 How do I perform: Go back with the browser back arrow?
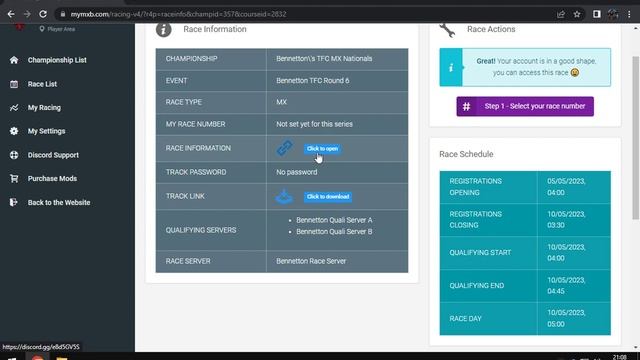tap(11, 14)
